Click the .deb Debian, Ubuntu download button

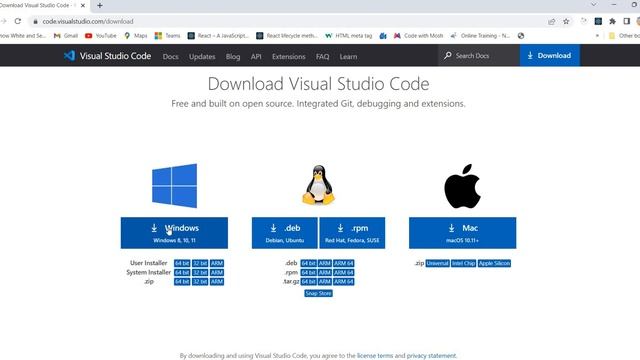click(x=284, y=233)
